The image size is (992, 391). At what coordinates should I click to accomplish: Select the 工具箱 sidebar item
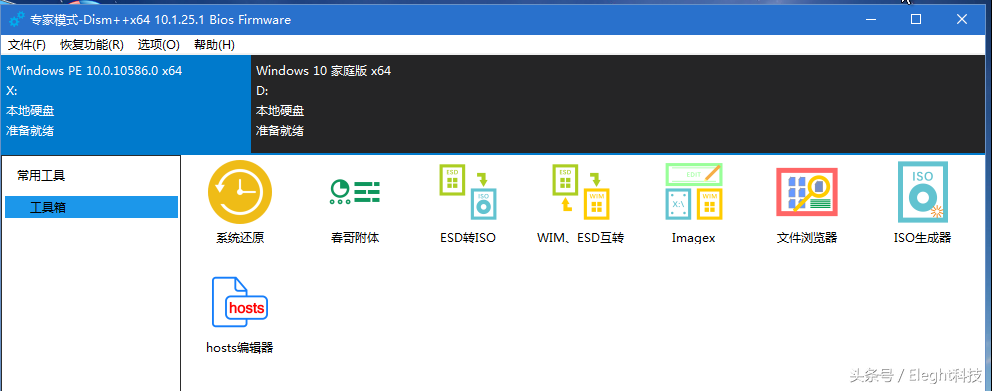point(91,207)
